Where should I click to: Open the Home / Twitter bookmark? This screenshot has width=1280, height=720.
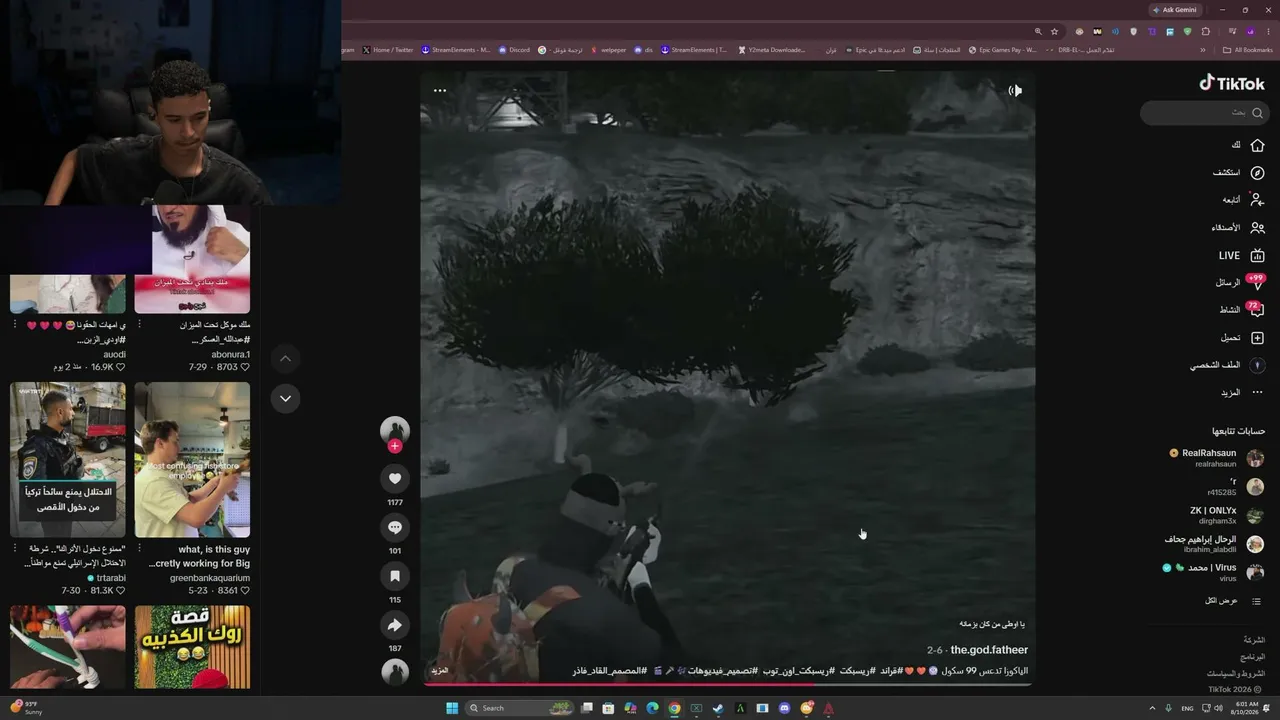387,50
